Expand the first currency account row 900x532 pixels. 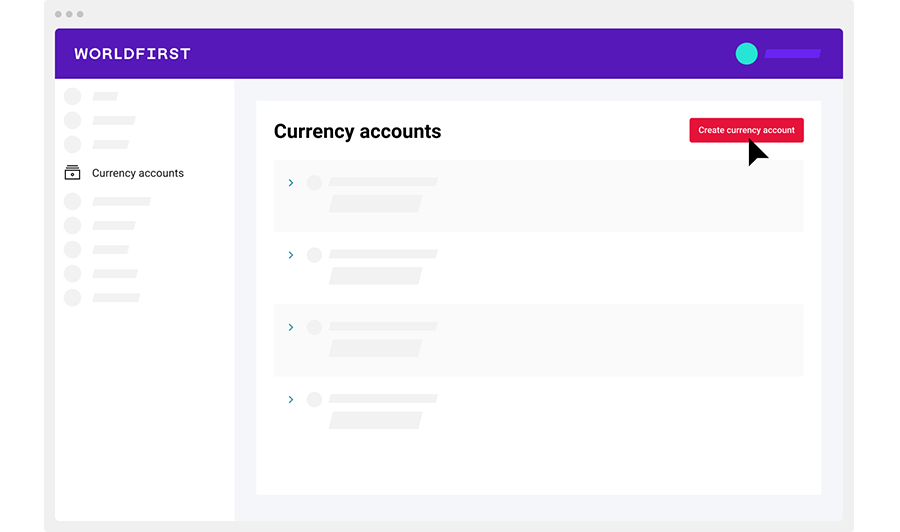click(x=291, y=183)
